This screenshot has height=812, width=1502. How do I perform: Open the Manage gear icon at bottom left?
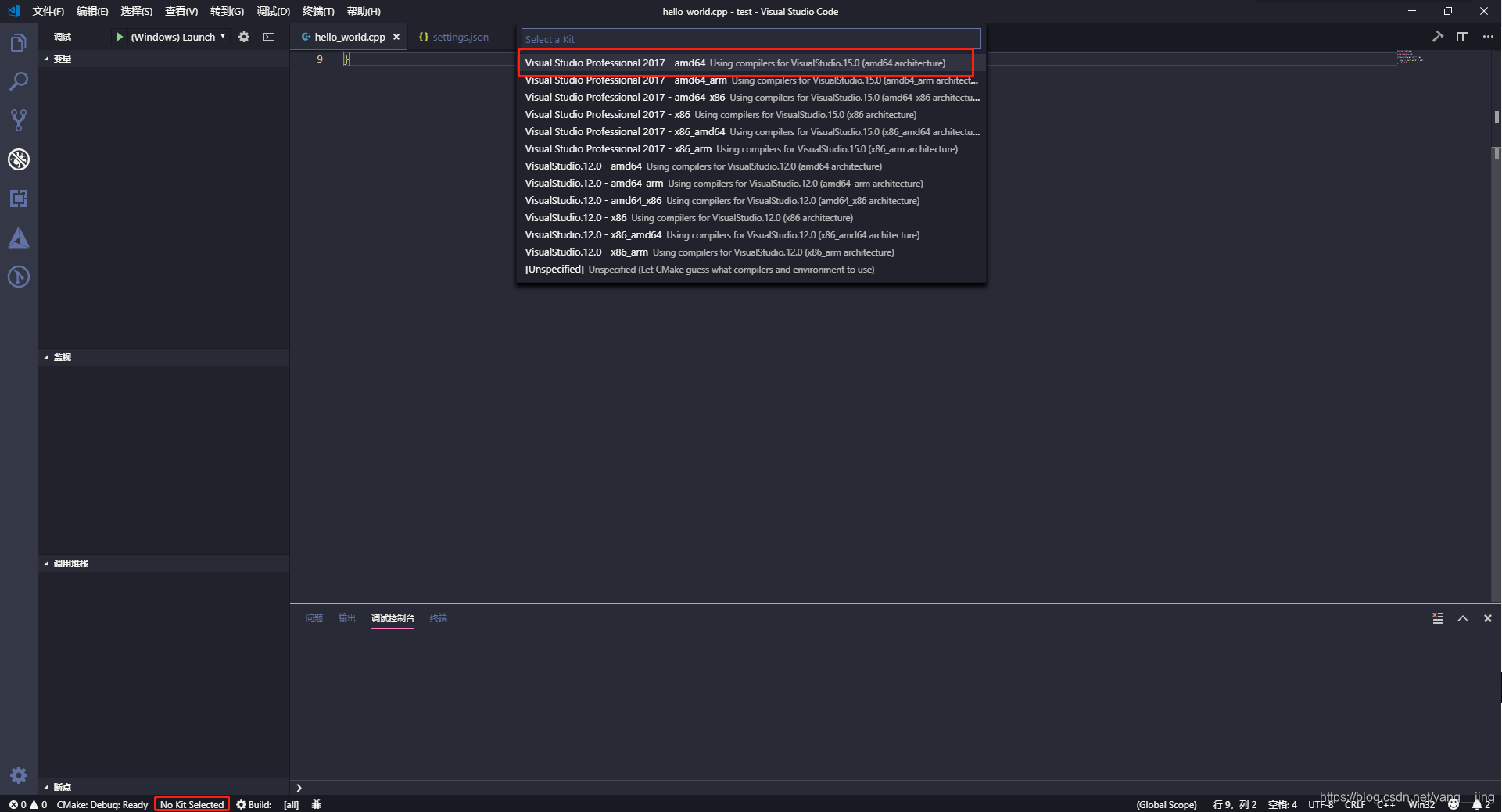pyautogui.click(x=19, y=774)
